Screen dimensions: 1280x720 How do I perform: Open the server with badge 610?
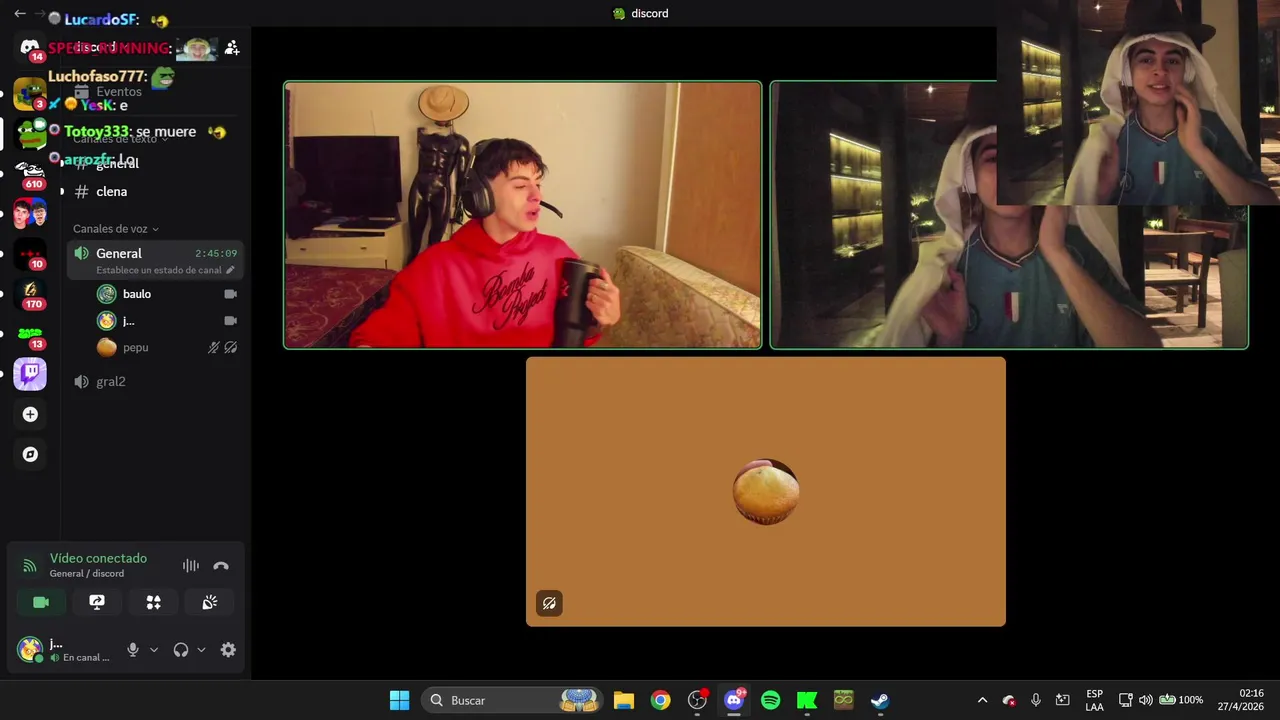pos(30,174)
